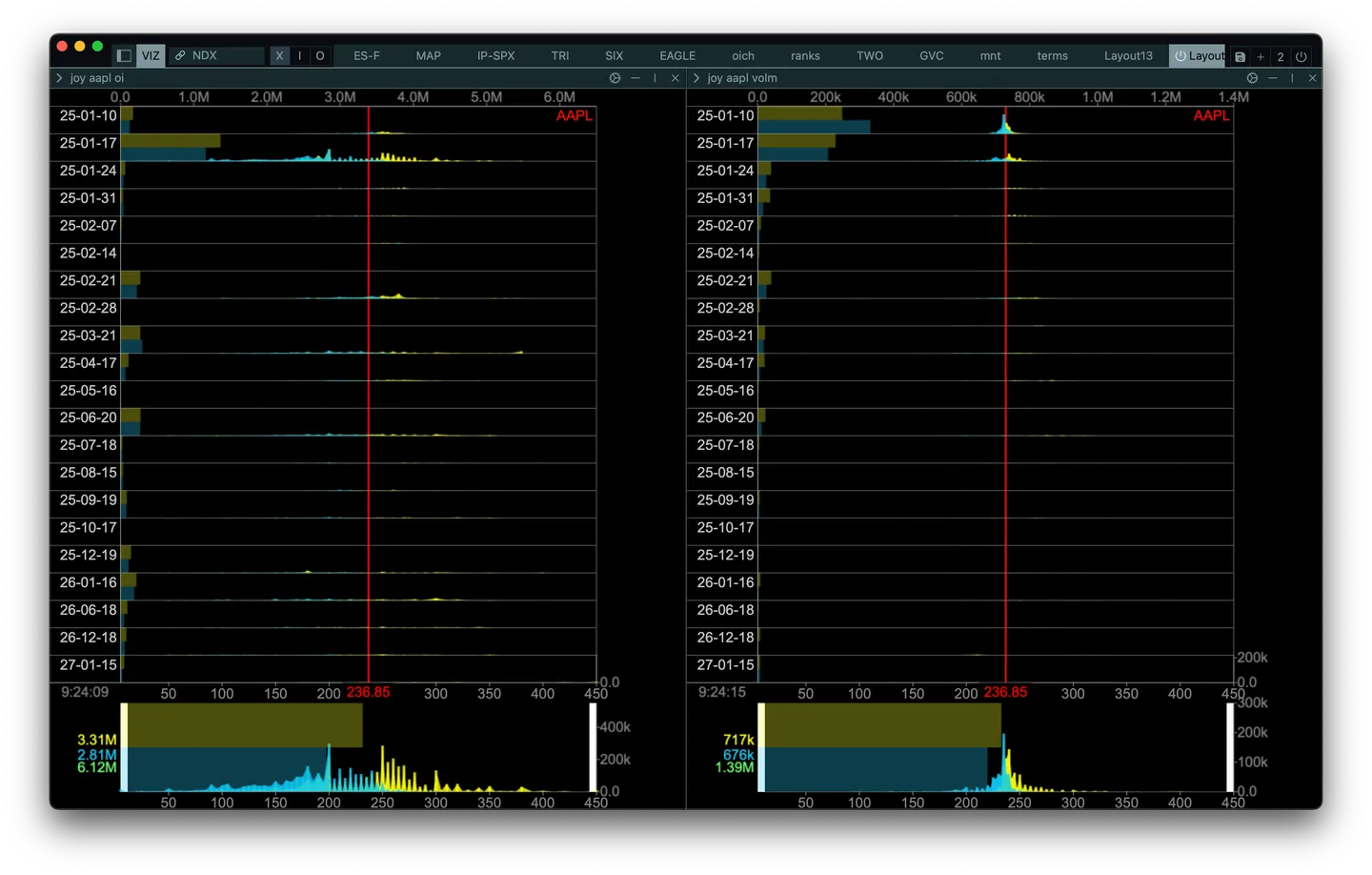
Task: Add a new layout with plus icon
Action: (x=1261, y=57)
